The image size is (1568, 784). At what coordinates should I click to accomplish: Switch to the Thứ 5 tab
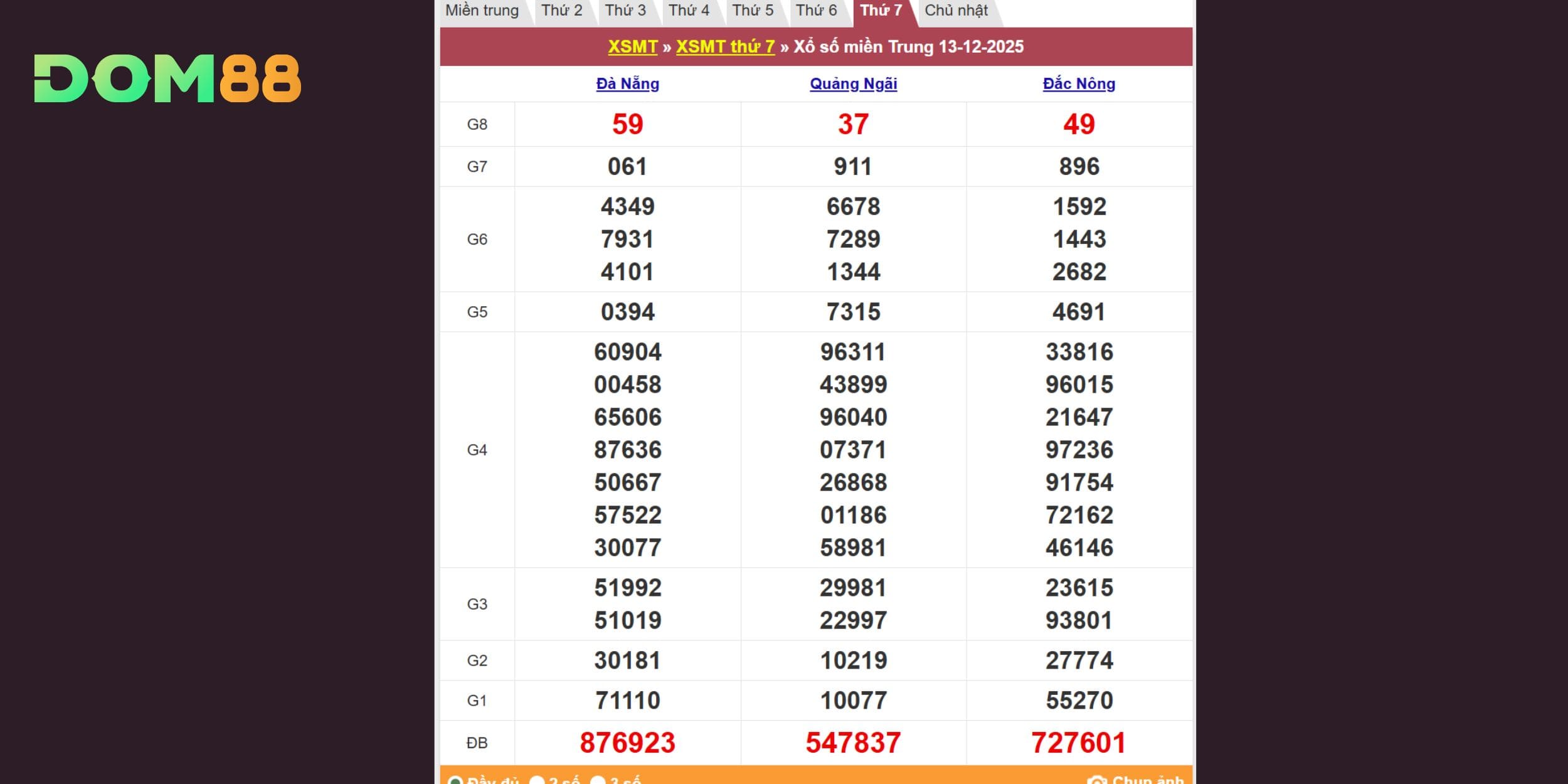[753, 11]
